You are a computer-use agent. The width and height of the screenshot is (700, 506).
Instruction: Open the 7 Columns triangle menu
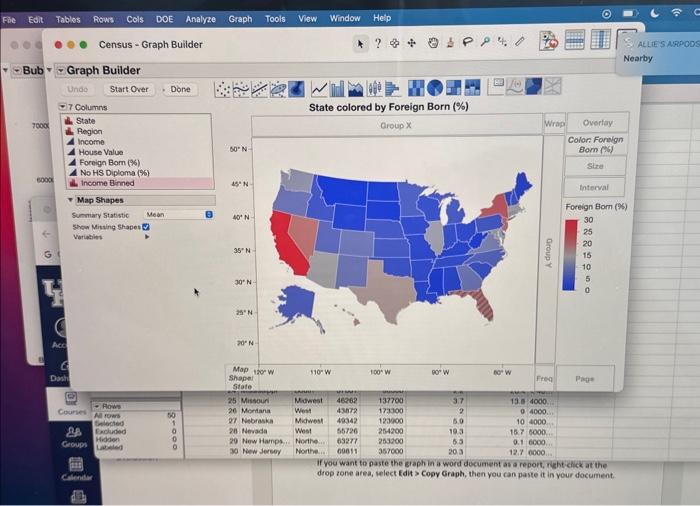(x=62, y=107)
